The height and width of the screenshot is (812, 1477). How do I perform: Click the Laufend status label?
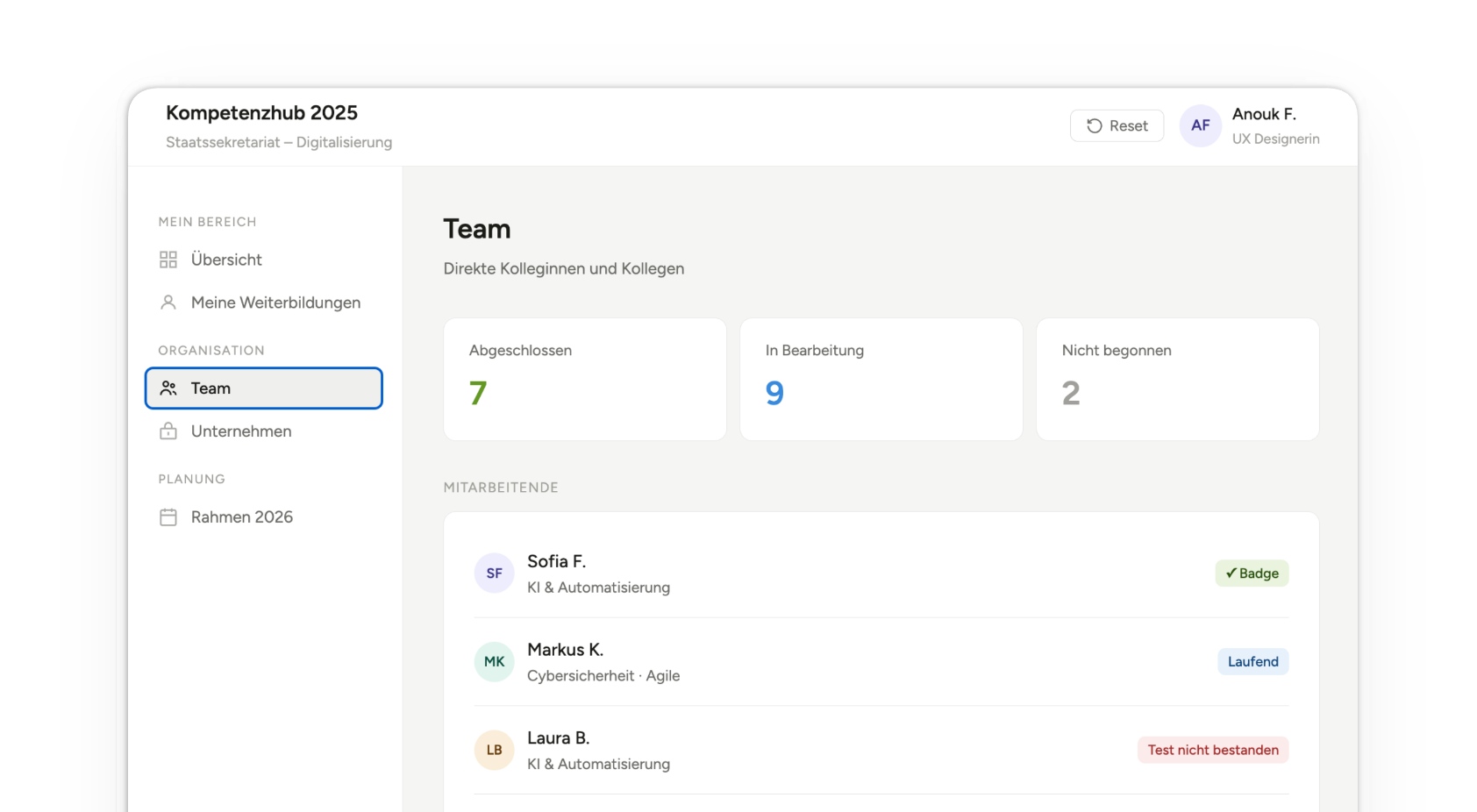[x=1252, y=662]
